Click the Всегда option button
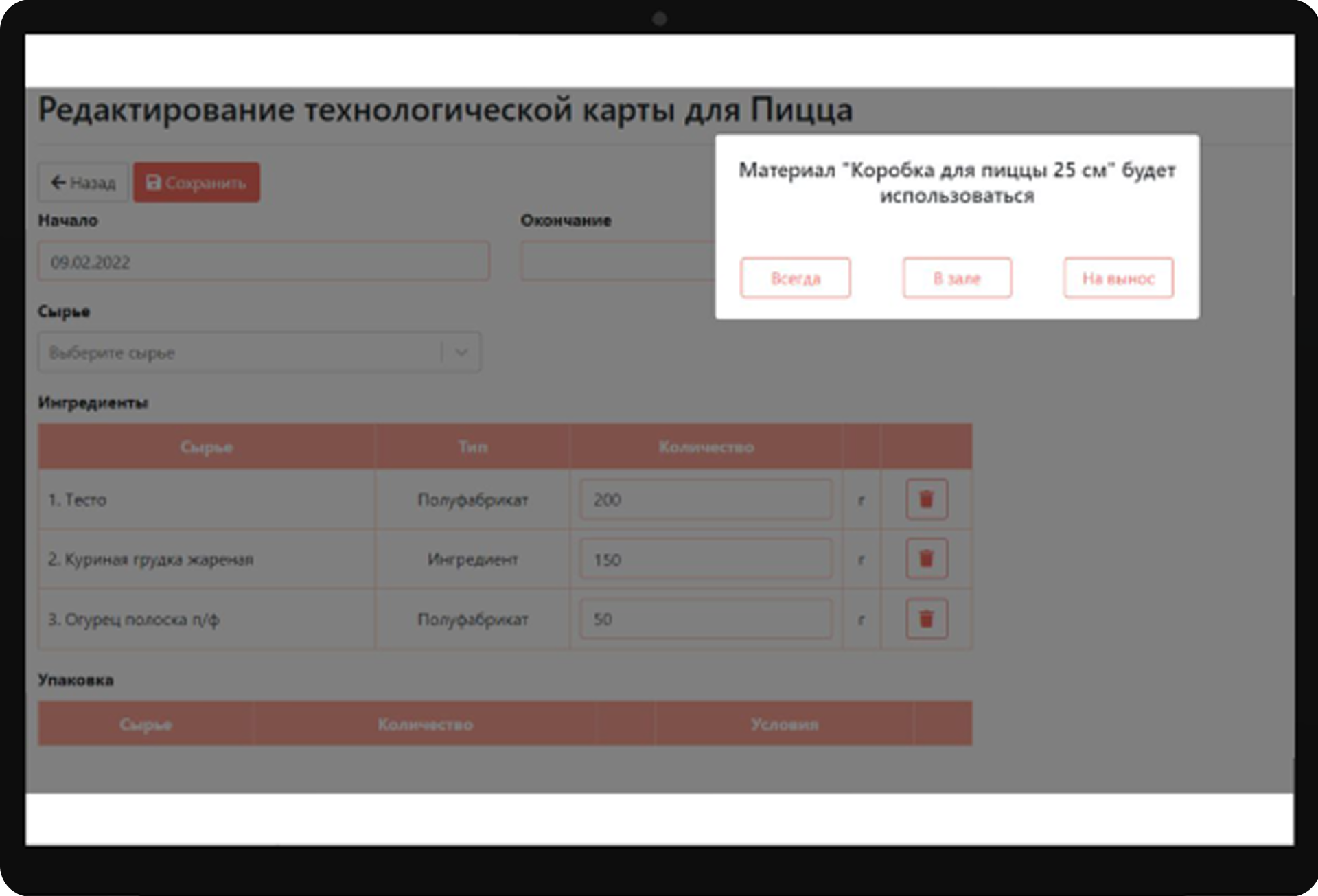Screen dimensions: 1318x896 coord(795,278)
